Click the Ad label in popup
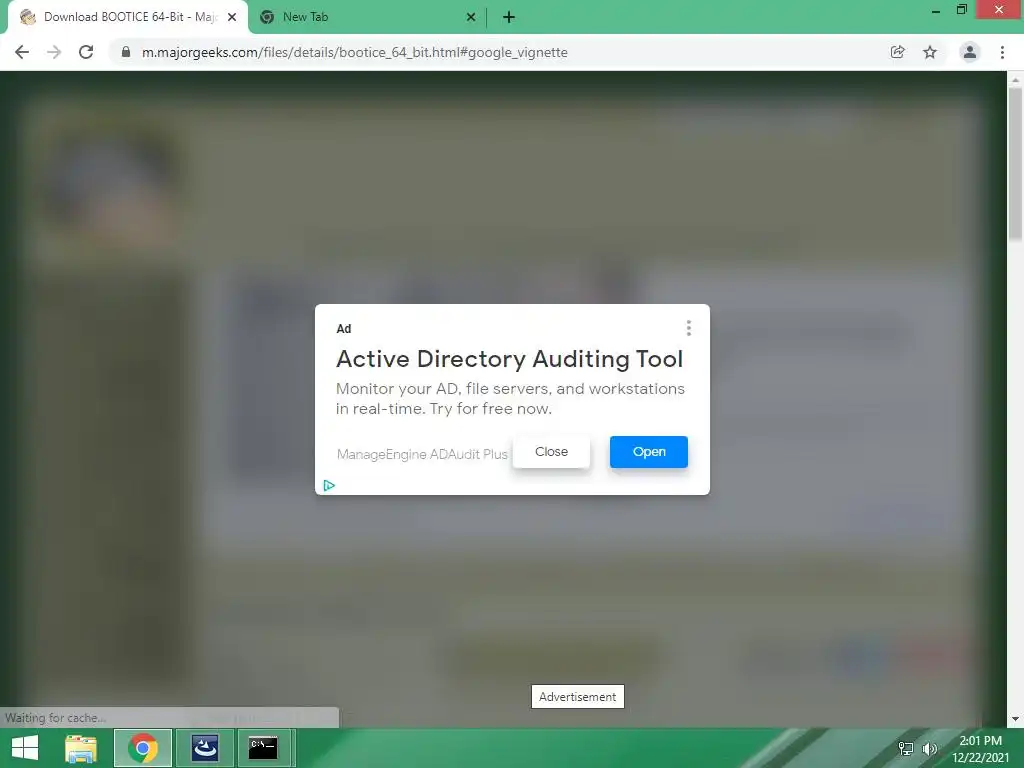 pyautogui.click(x=344, y=328)
